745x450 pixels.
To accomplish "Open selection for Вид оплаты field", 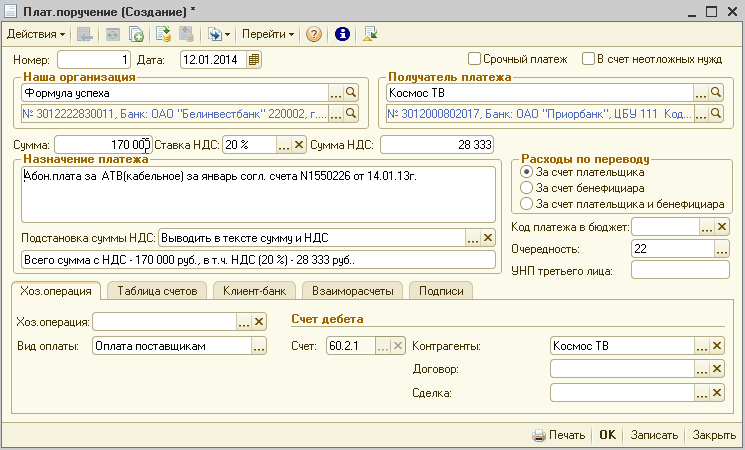I will 258,346.
